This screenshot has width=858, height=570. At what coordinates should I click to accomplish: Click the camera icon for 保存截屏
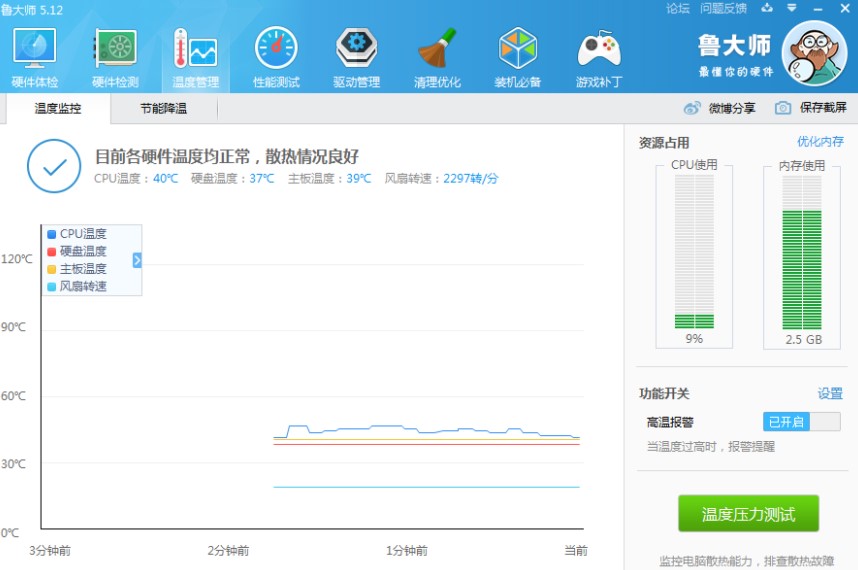pos(783,108)
